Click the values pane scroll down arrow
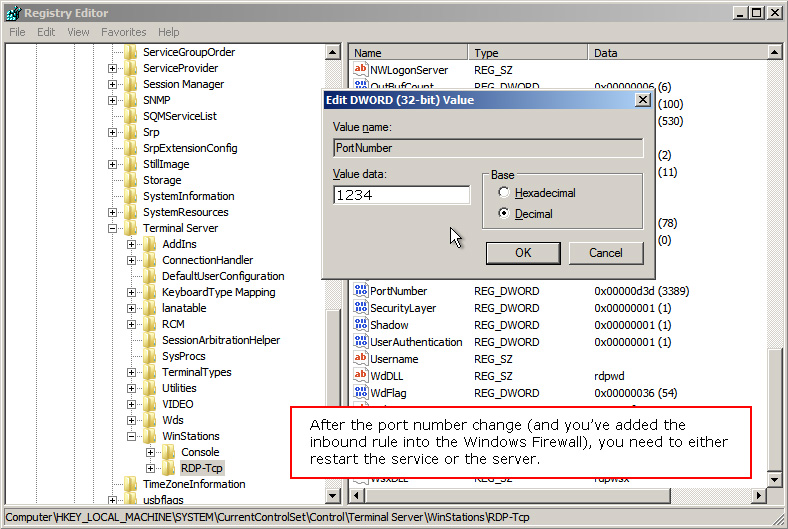This screenshot has height=529, width=788. pos(774,480)
